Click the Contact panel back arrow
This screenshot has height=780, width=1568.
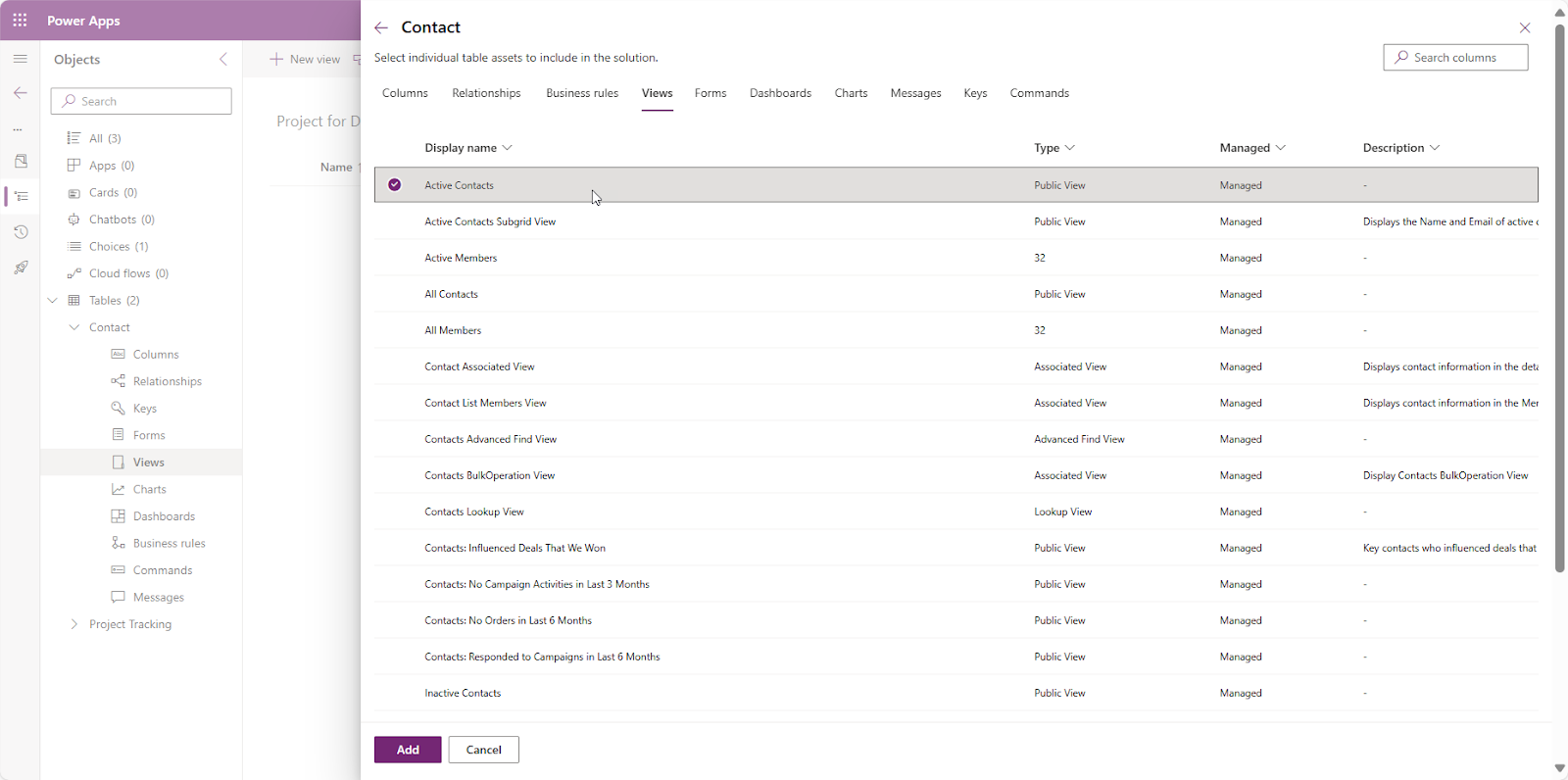[381, 27]
